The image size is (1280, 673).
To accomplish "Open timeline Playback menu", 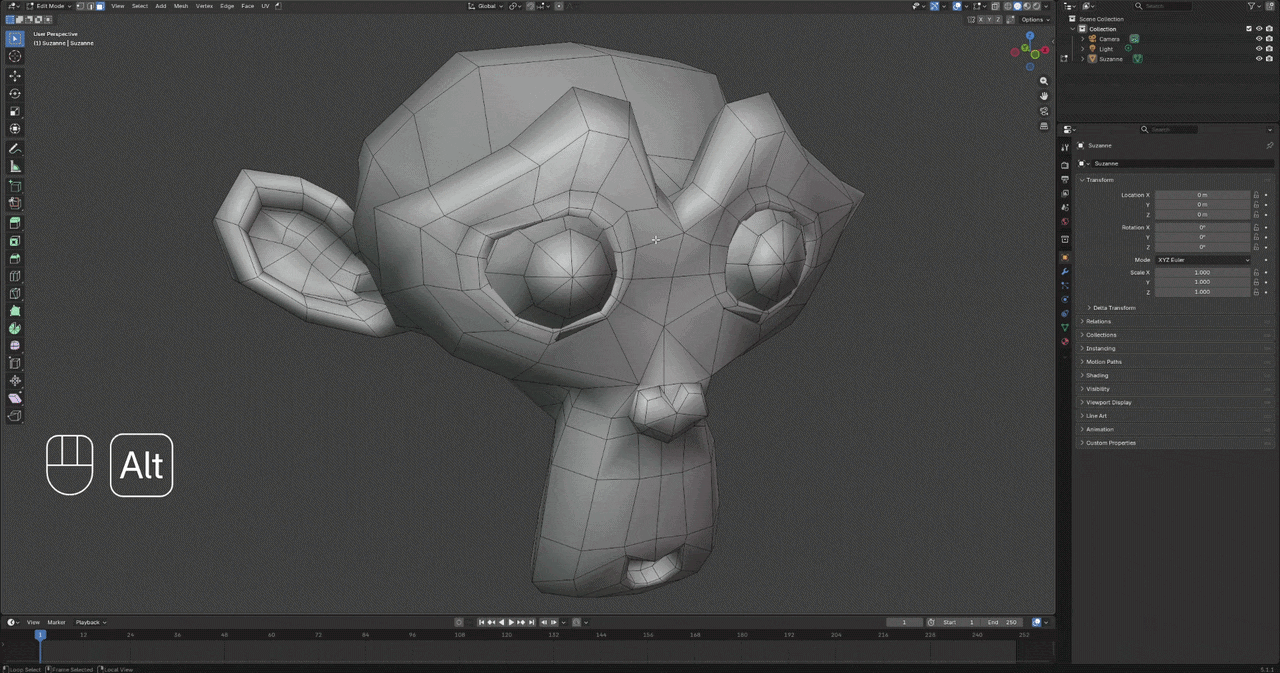I will coord(90,622).
